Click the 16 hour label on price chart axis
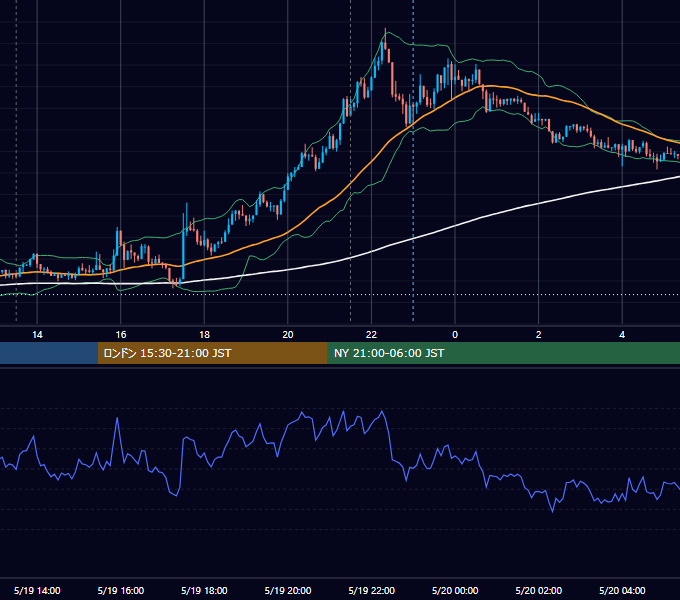This screenshot has width=680, height=600. pos(121,335)
